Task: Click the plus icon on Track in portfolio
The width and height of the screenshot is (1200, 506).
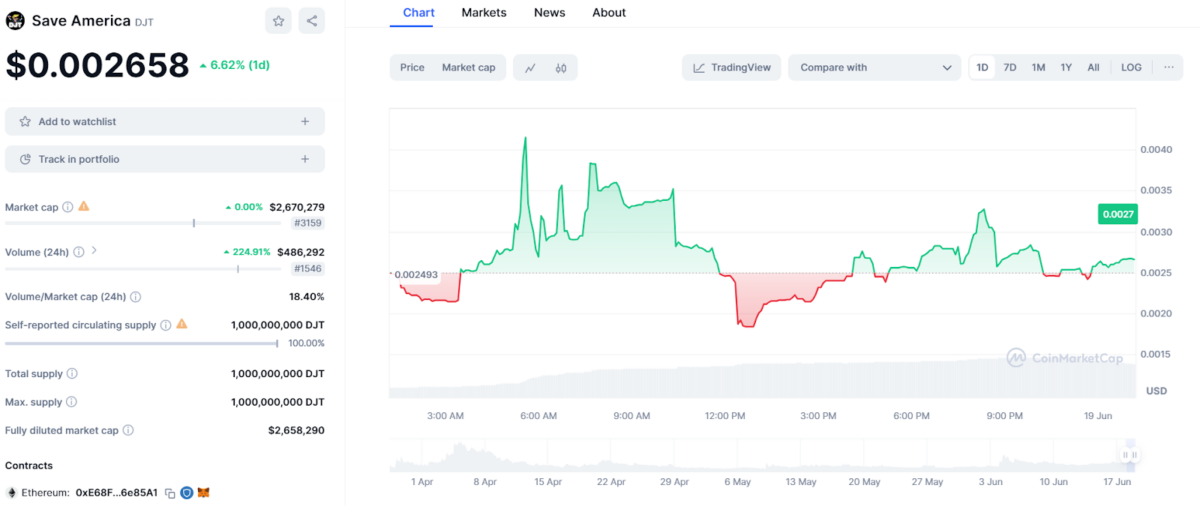Action: pyautogui.click(x=305, y=159)
